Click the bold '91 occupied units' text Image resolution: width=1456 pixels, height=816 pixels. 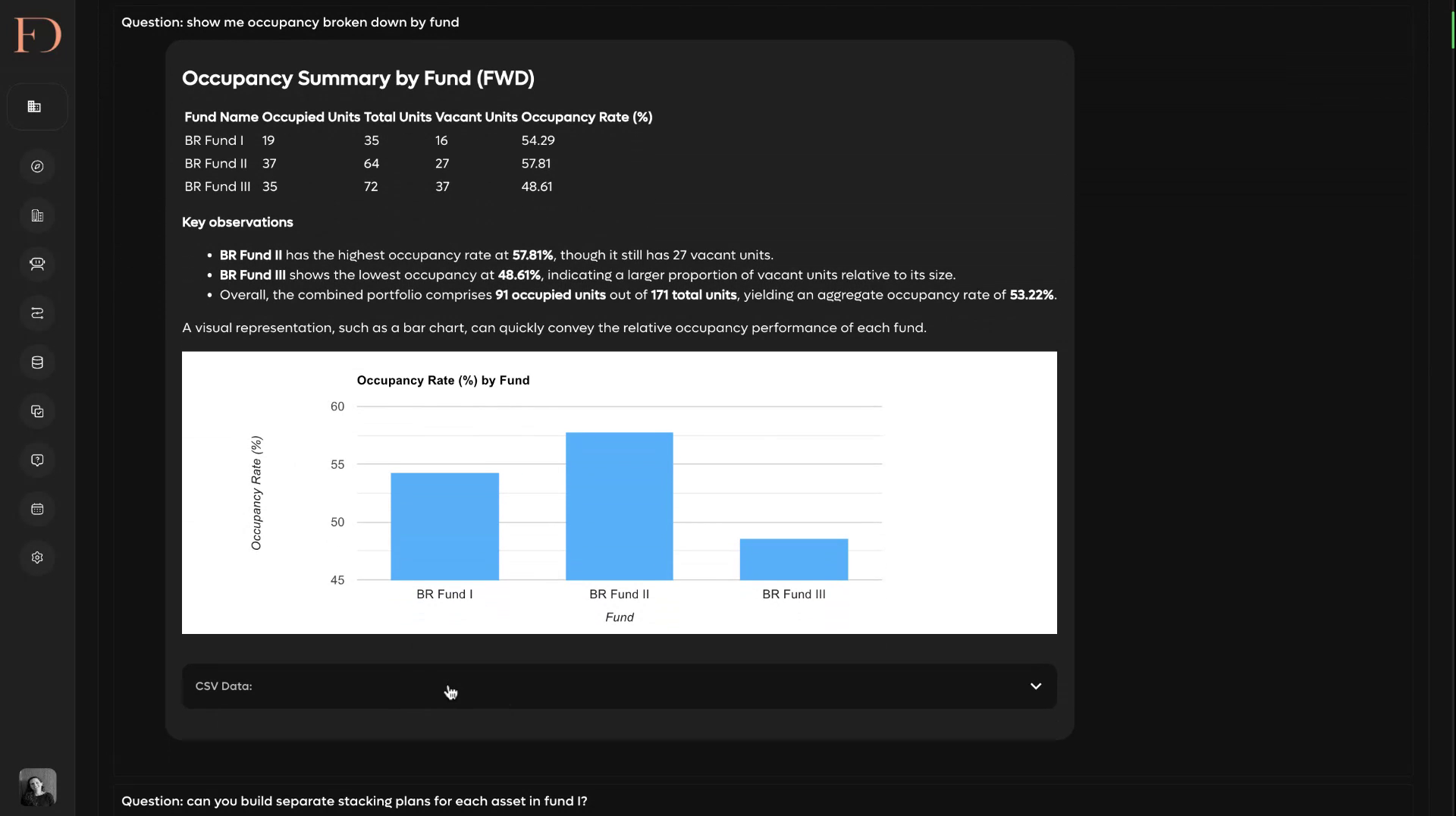[x=551, y=295]
